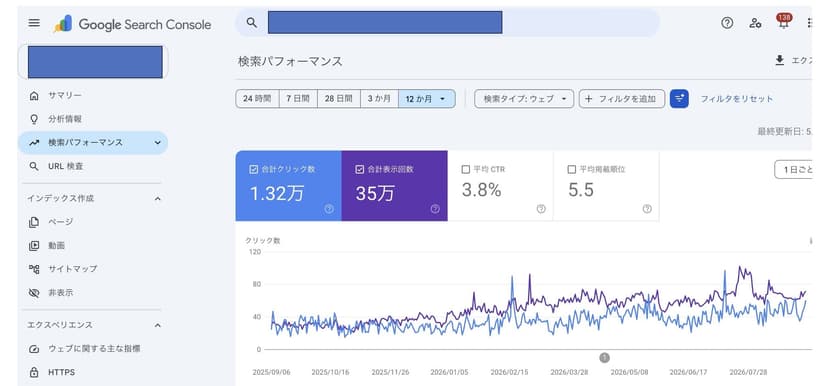Click the lightbulb icon beside 分析情報

[34, 119]
